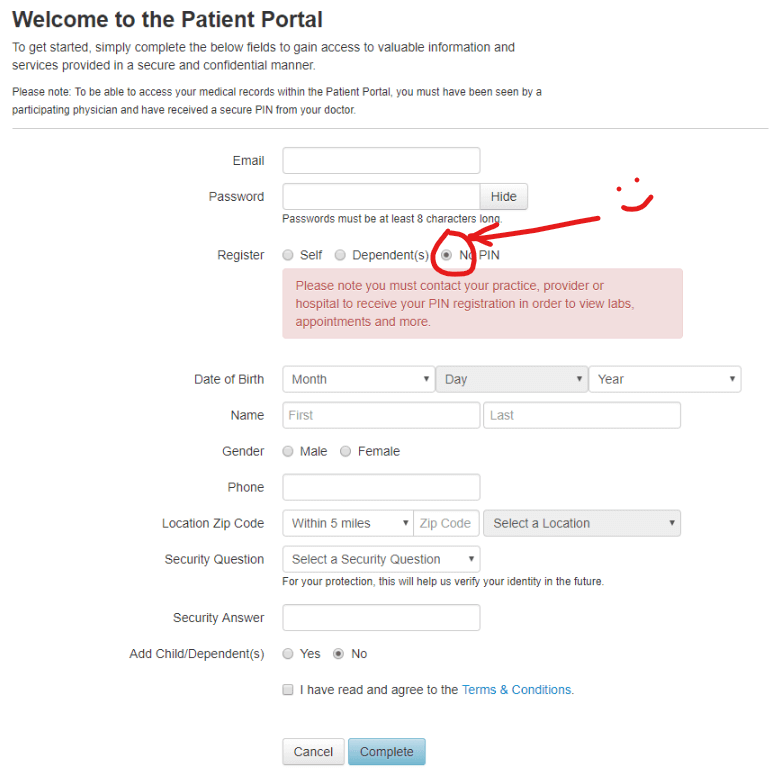Open the Month dropdown
This screenshot has width=778, height=778.
click(358, 379)
